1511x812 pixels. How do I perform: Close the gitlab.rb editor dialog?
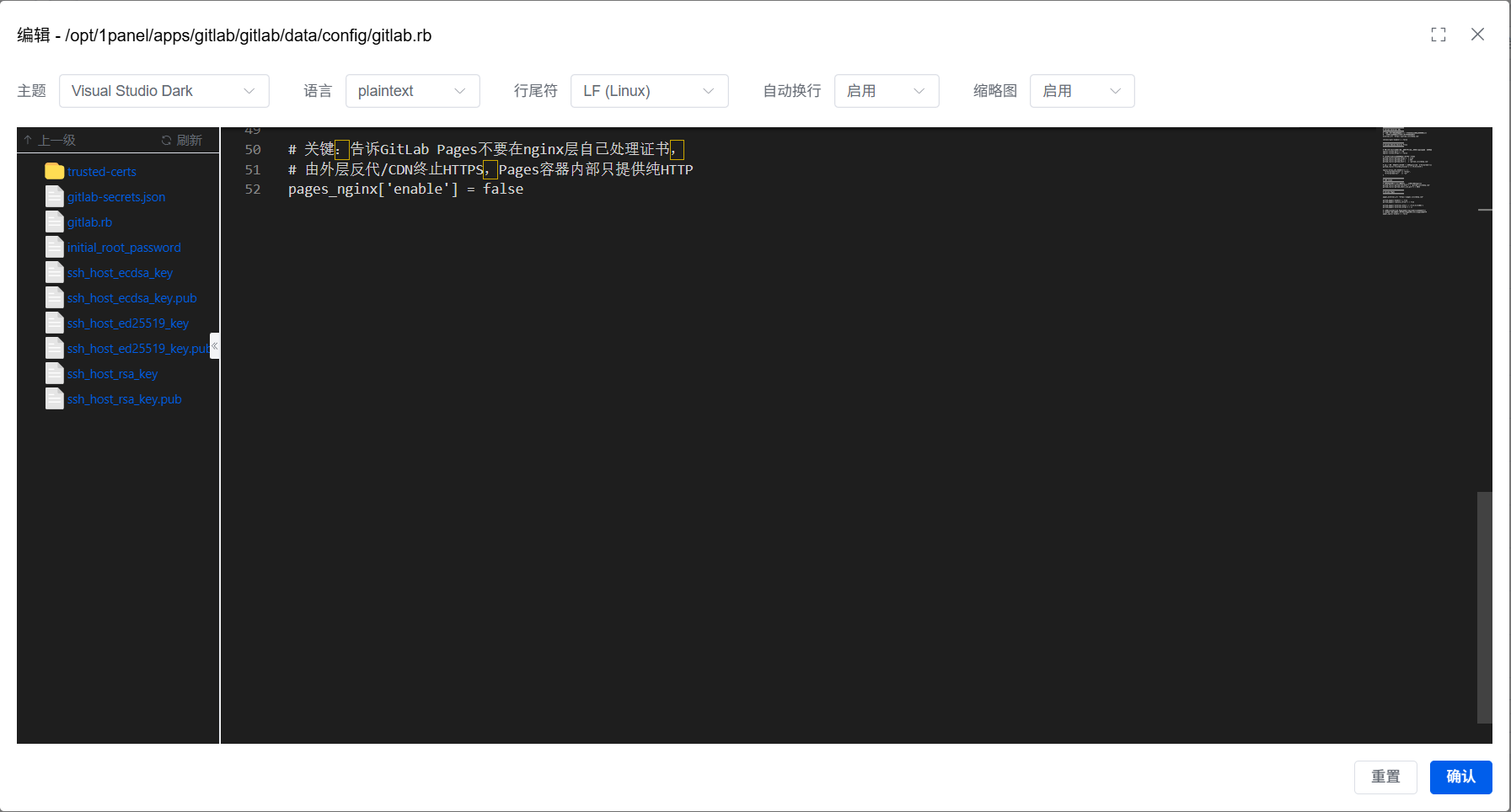pyautogui.click(x=1477, y=35)
